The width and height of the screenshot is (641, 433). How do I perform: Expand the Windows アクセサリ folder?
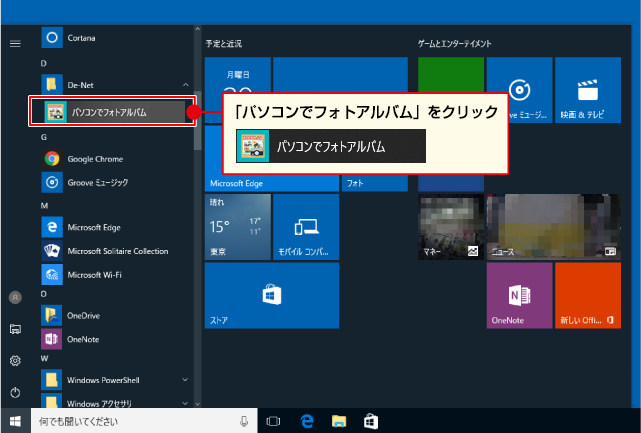185,403
